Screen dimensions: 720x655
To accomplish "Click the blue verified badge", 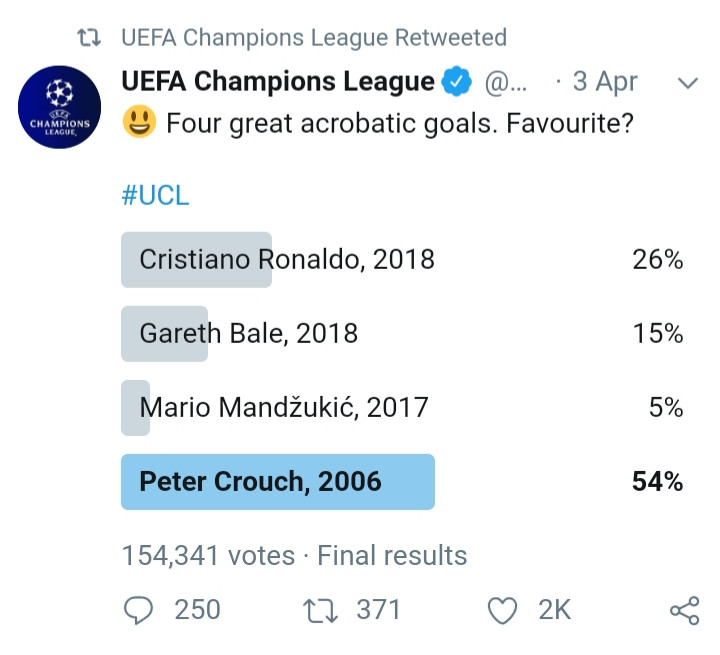I will point(457,82).
